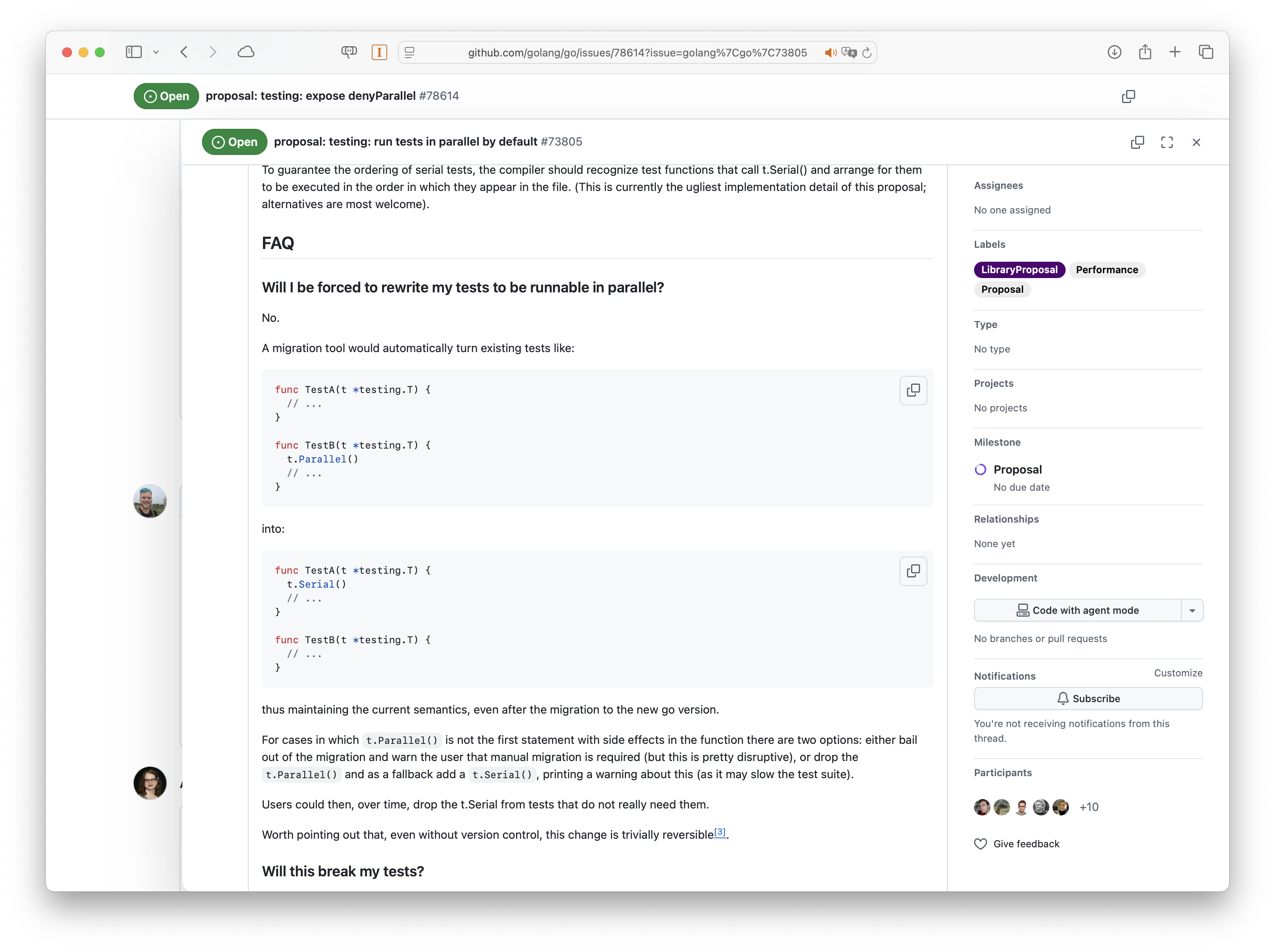Expand Code with agent mode dropdown arrow
Image resolution: width=1275 pixels, height=952 pixels.
point(1192,610)
